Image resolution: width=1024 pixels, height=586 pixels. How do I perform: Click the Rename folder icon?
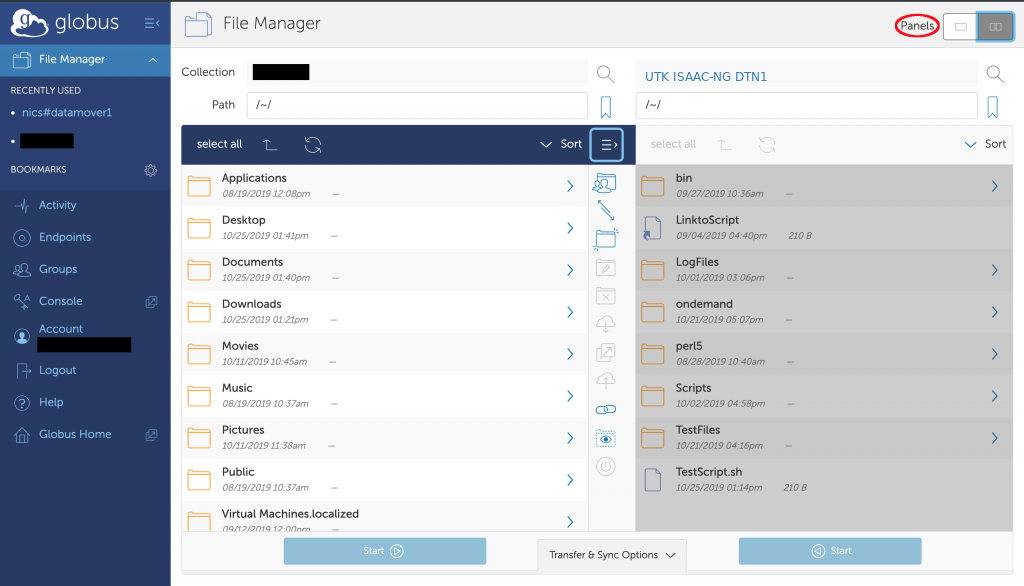tap(605, 267)
